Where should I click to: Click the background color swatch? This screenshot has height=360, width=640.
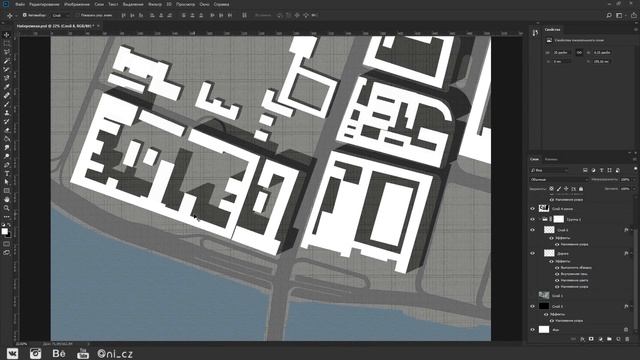coord(9,235)
